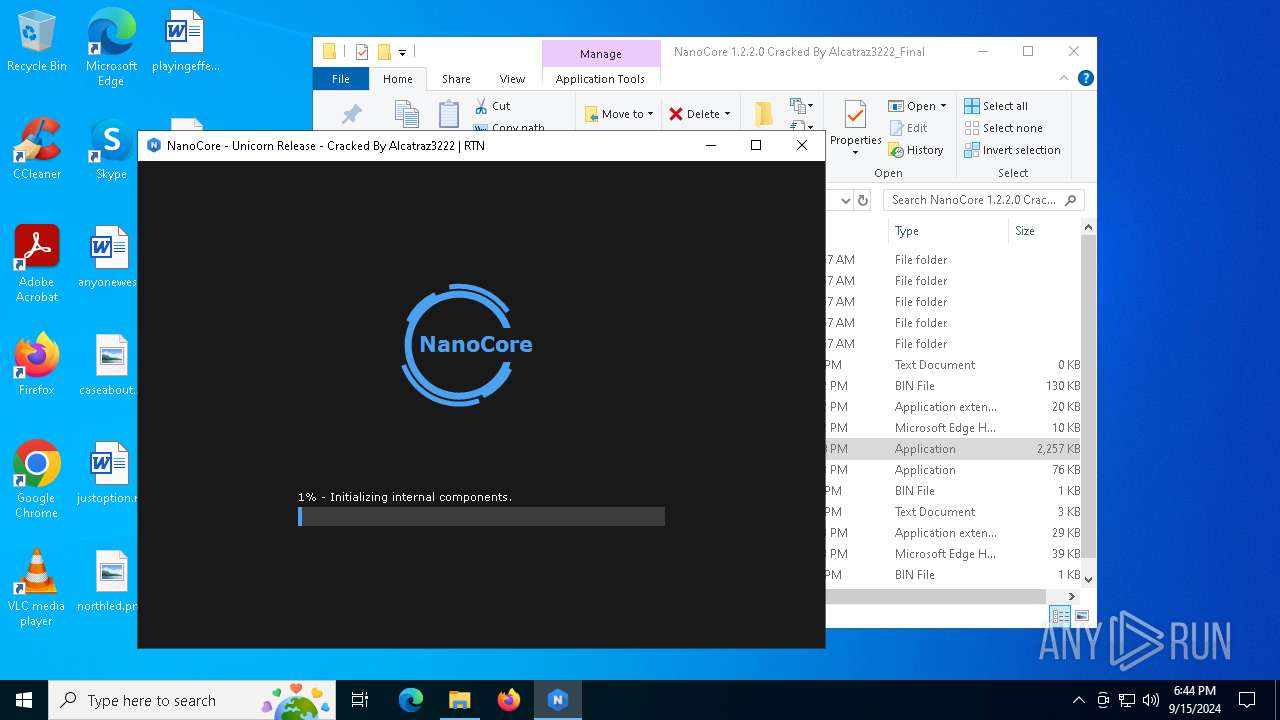1280x720 pixels.
Task: Click the Windows Start button
Action: coord(24,700)
